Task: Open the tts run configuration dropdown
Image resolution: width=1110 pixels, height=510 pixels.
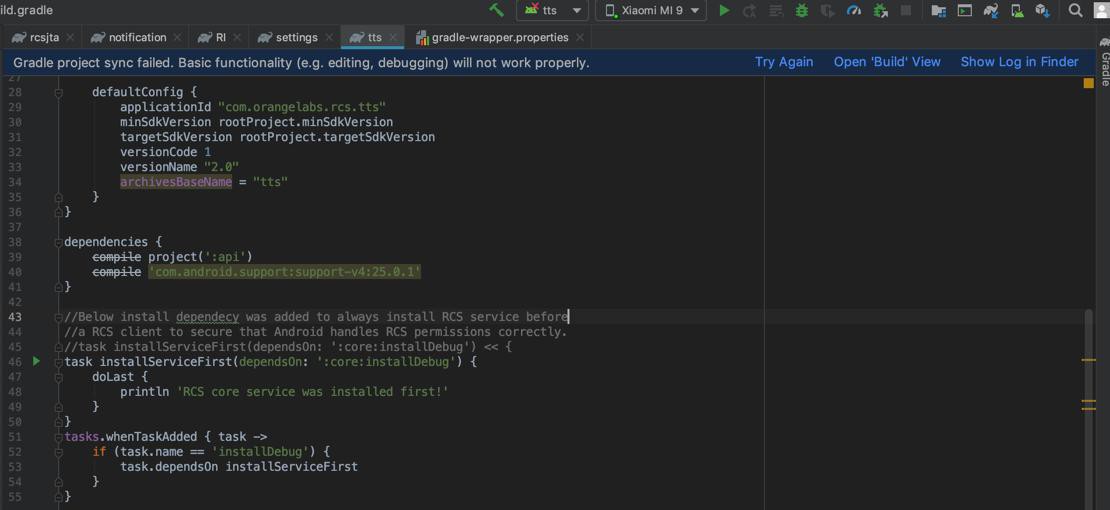Action: (551, 10)
